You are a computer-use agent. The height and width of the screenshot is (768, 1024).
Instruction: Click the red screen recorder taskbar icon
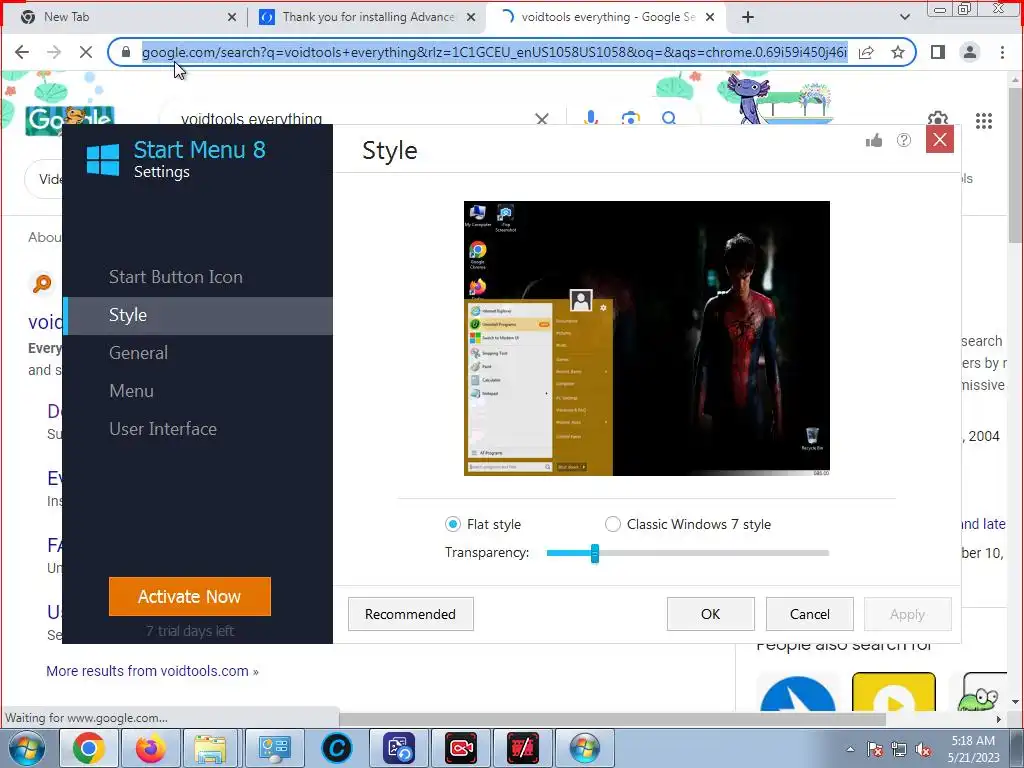click(x=461, y=748)
